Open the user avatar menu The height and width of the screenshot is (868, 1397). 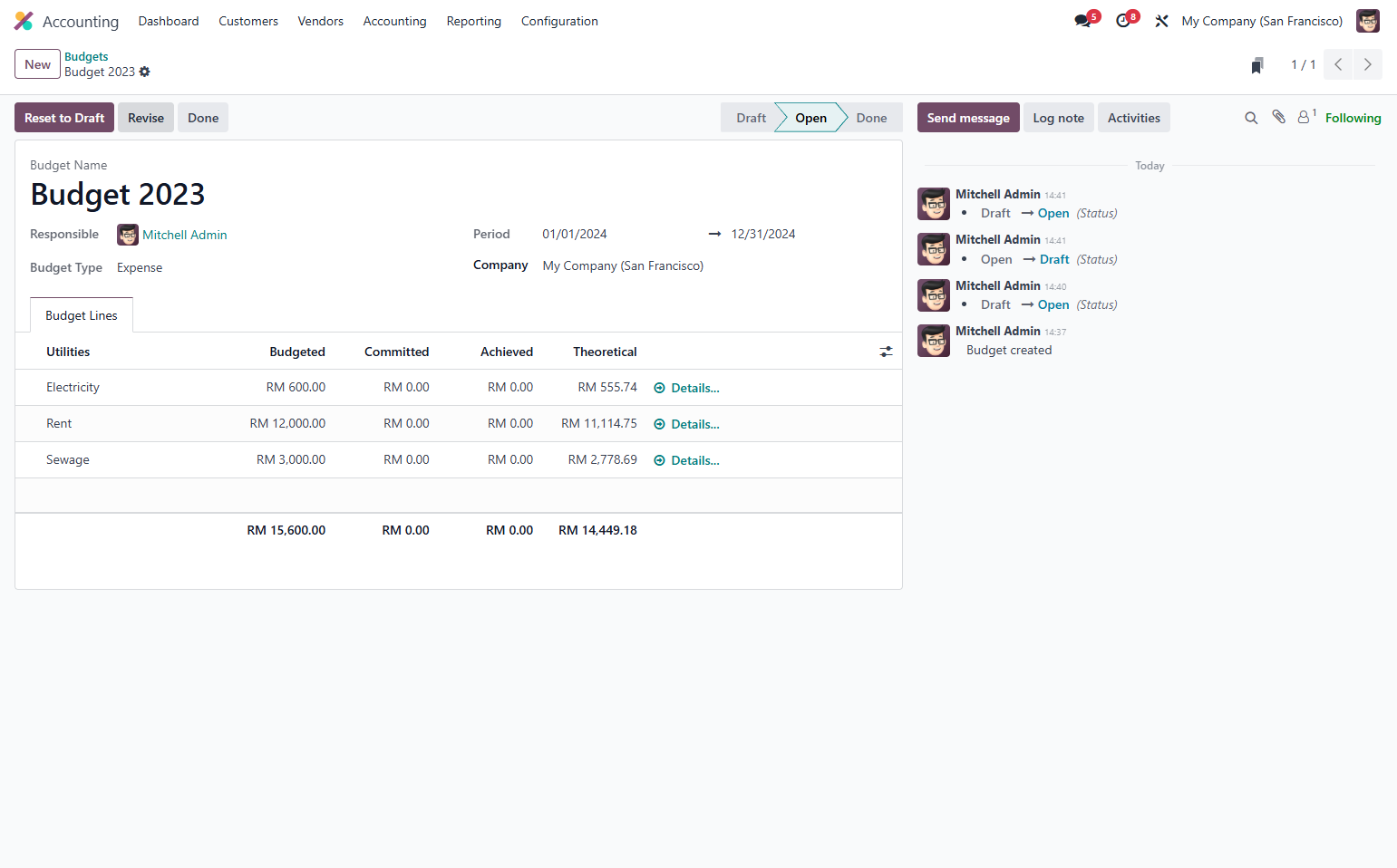[x=1368, y=21]
